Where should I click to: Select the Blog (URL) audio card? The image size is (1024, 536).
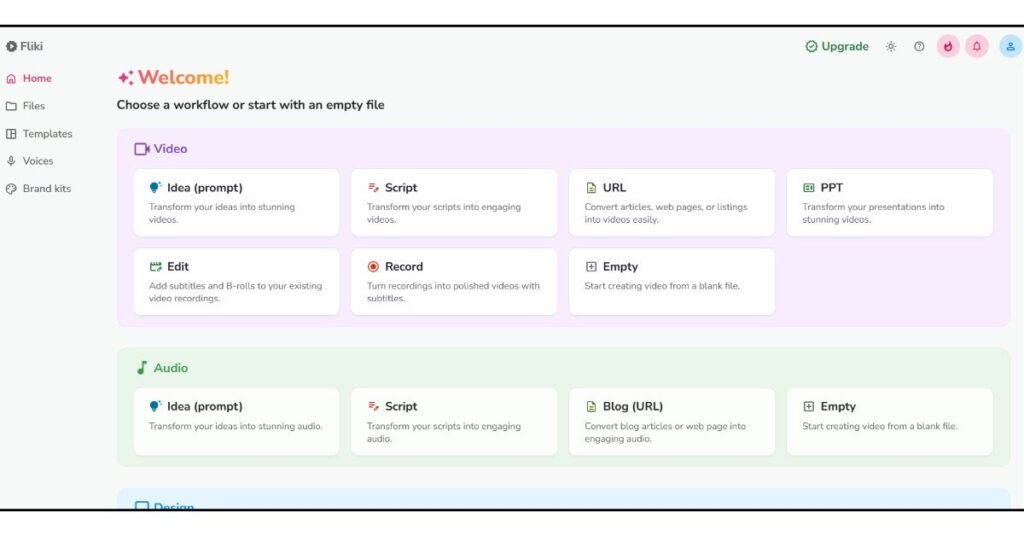672,421
